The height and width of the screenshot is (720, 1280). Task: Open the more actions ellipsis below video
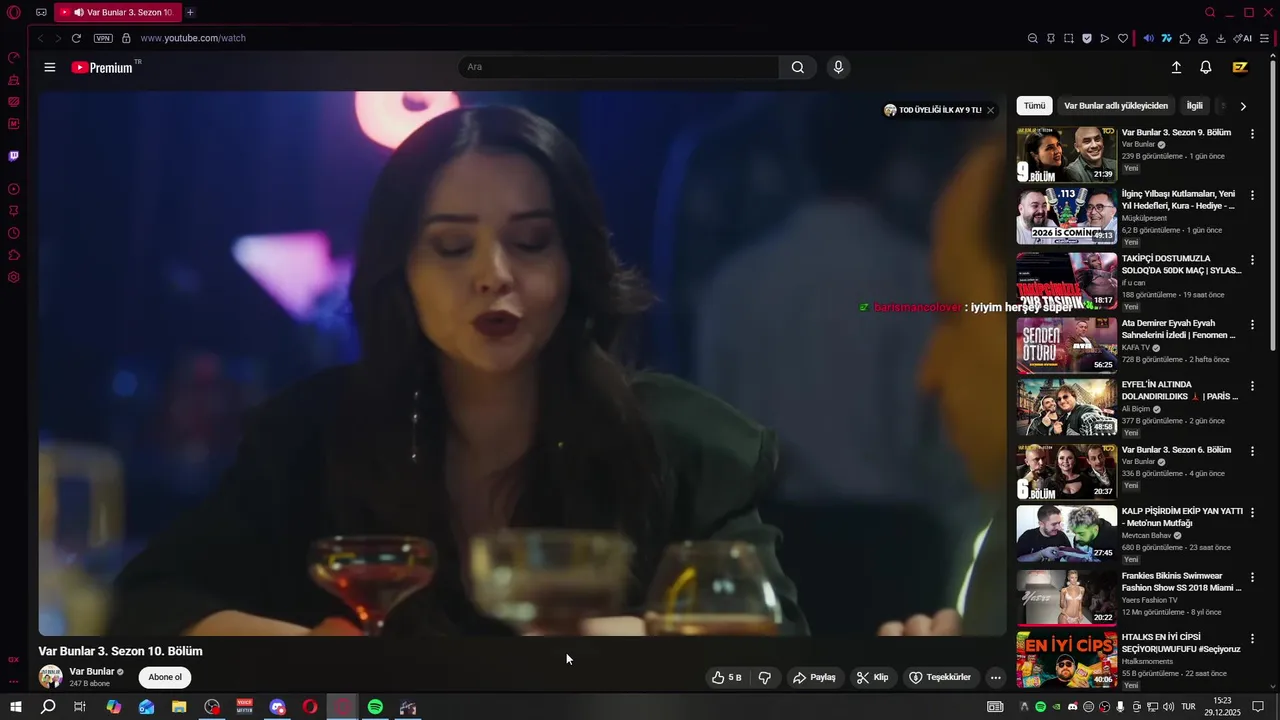[x=995, y=677]
